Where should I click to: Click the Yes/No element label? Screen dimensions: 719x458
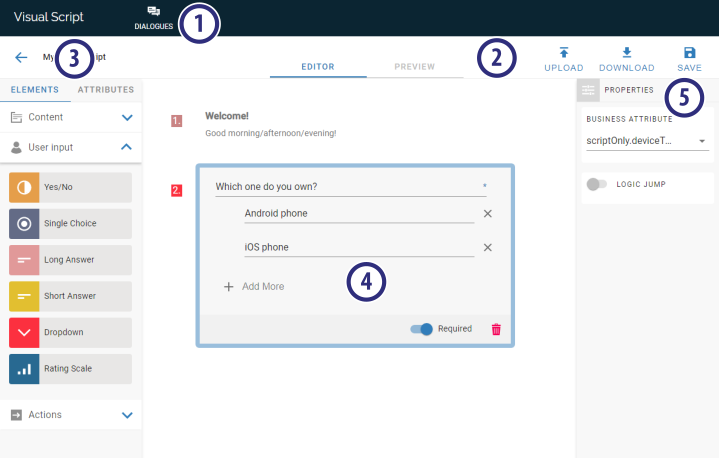(58, 187)
